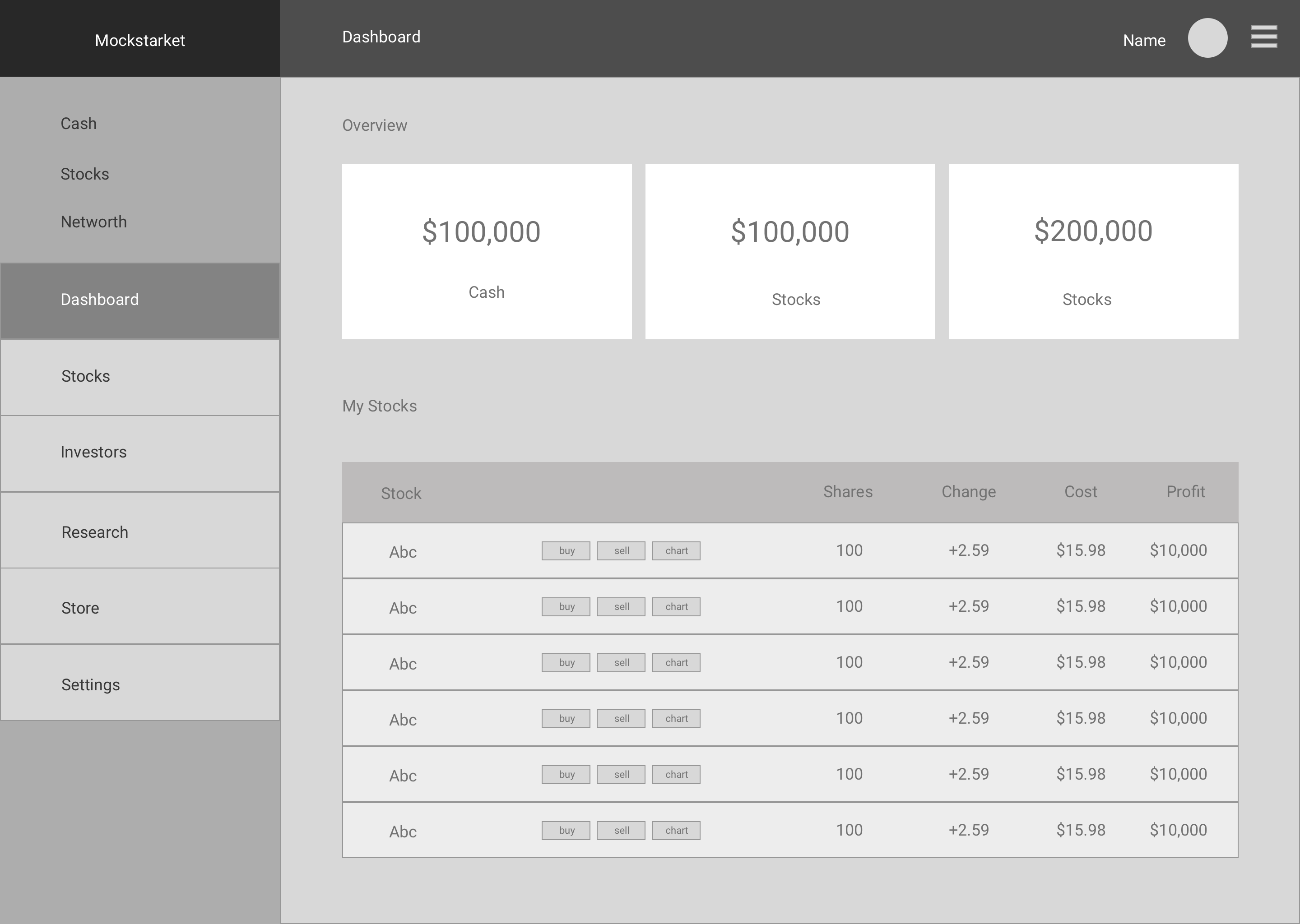The height and width of the screenshot is (924, 1300).
Task: Click the Mockstarket logo title
Action: pyautogui.click(x=140, y=41)
